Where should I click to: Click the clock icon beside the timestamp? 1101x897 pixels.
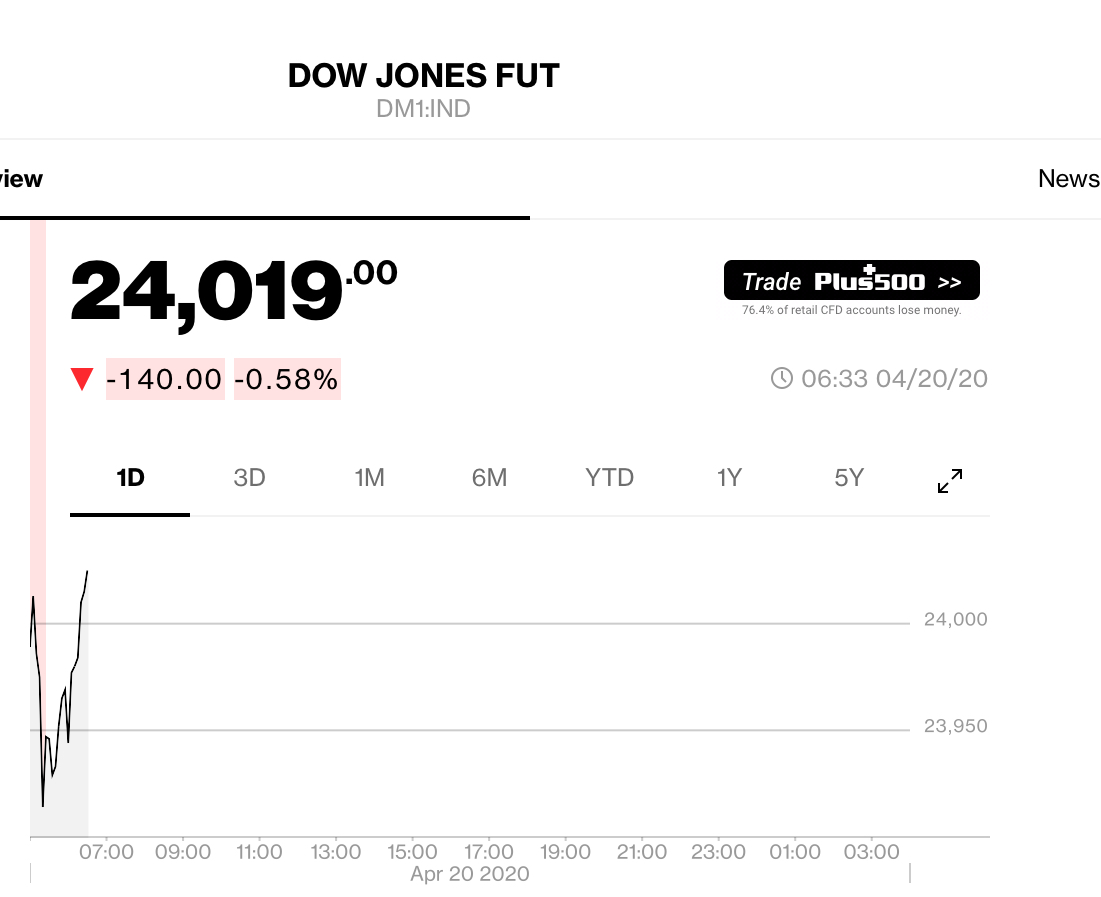[781, 378]
